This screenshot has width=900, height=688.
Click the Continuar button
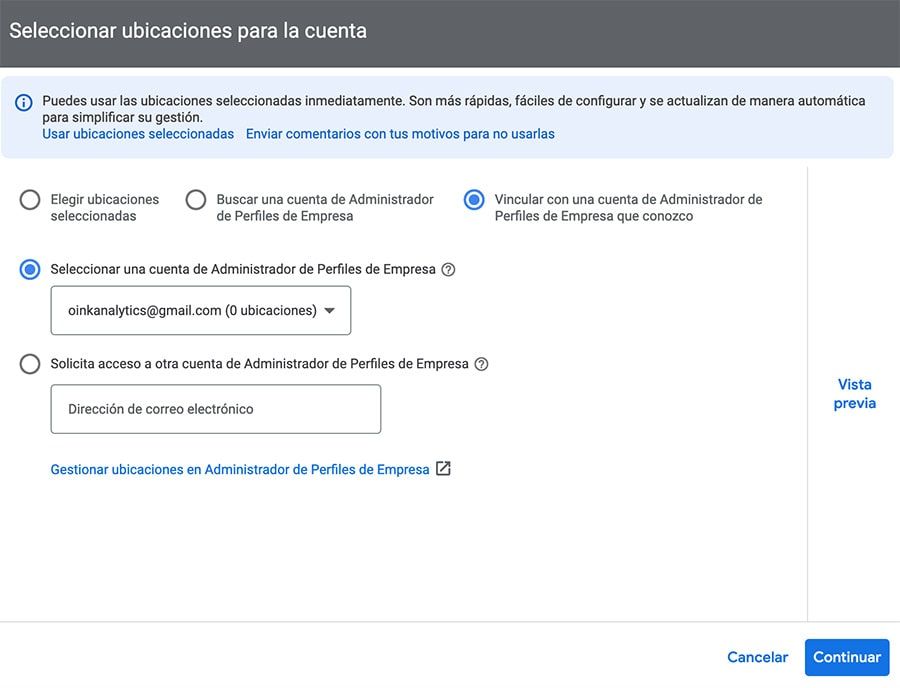[x=847, y=657]
